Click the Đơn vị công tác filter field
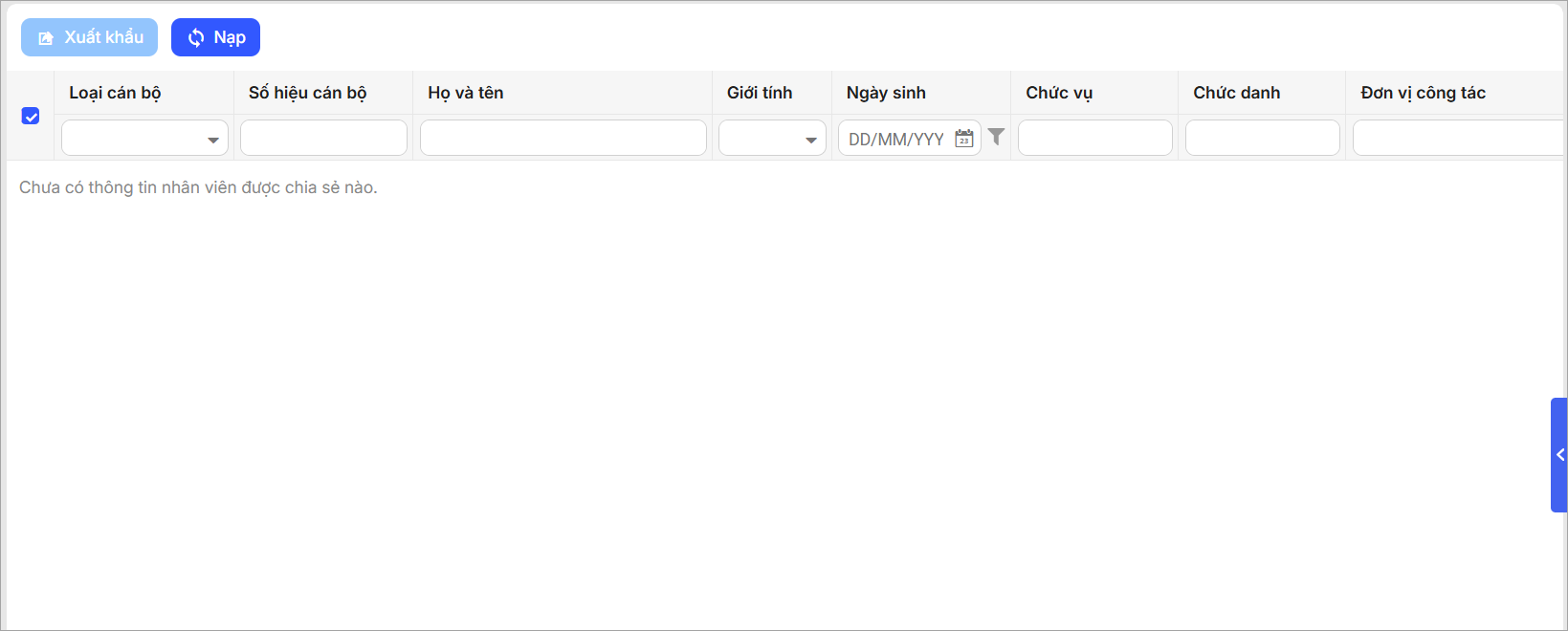 1457,138
